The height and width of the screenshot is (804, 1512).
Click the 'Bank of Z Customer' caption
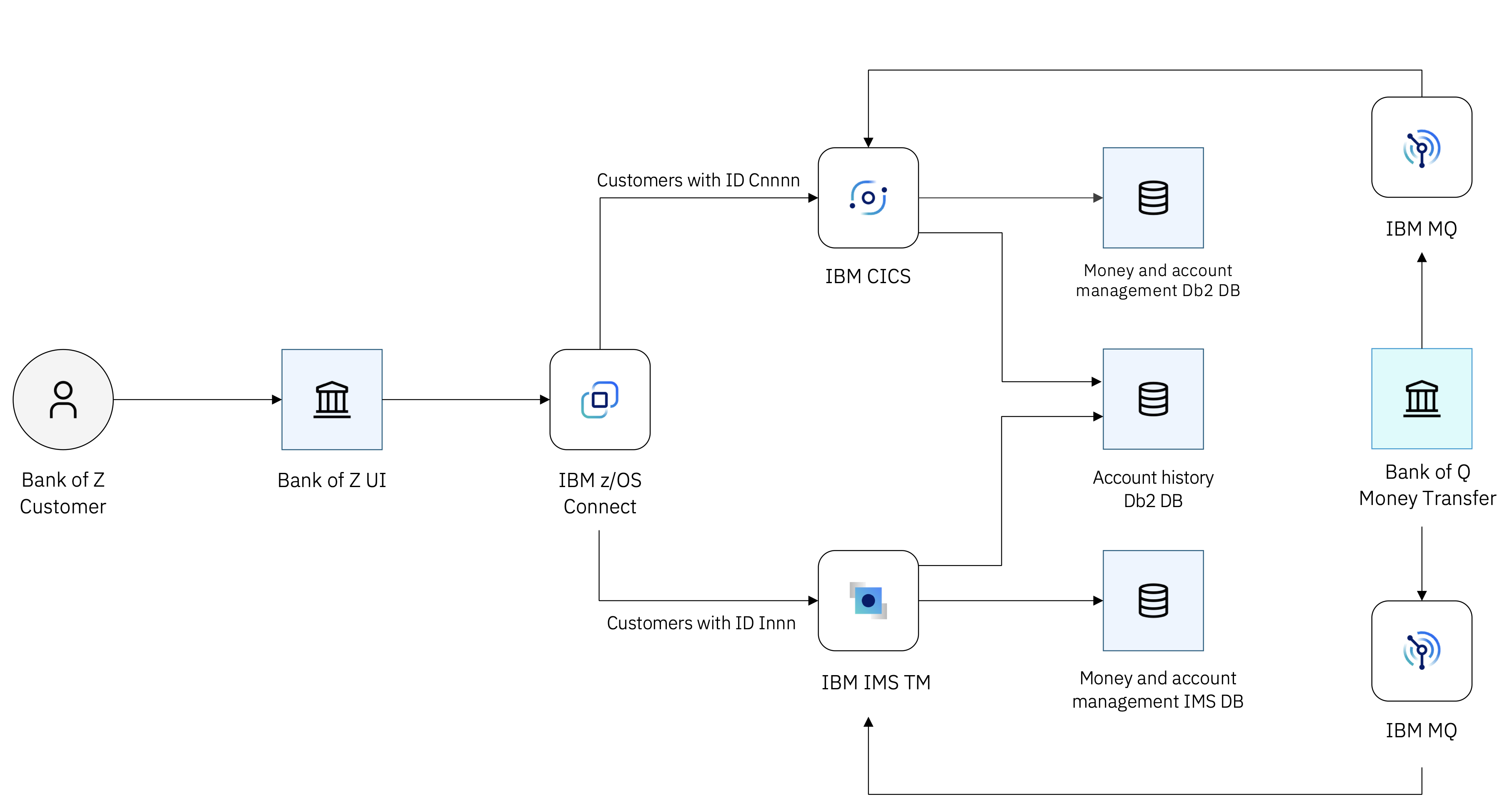63,493
